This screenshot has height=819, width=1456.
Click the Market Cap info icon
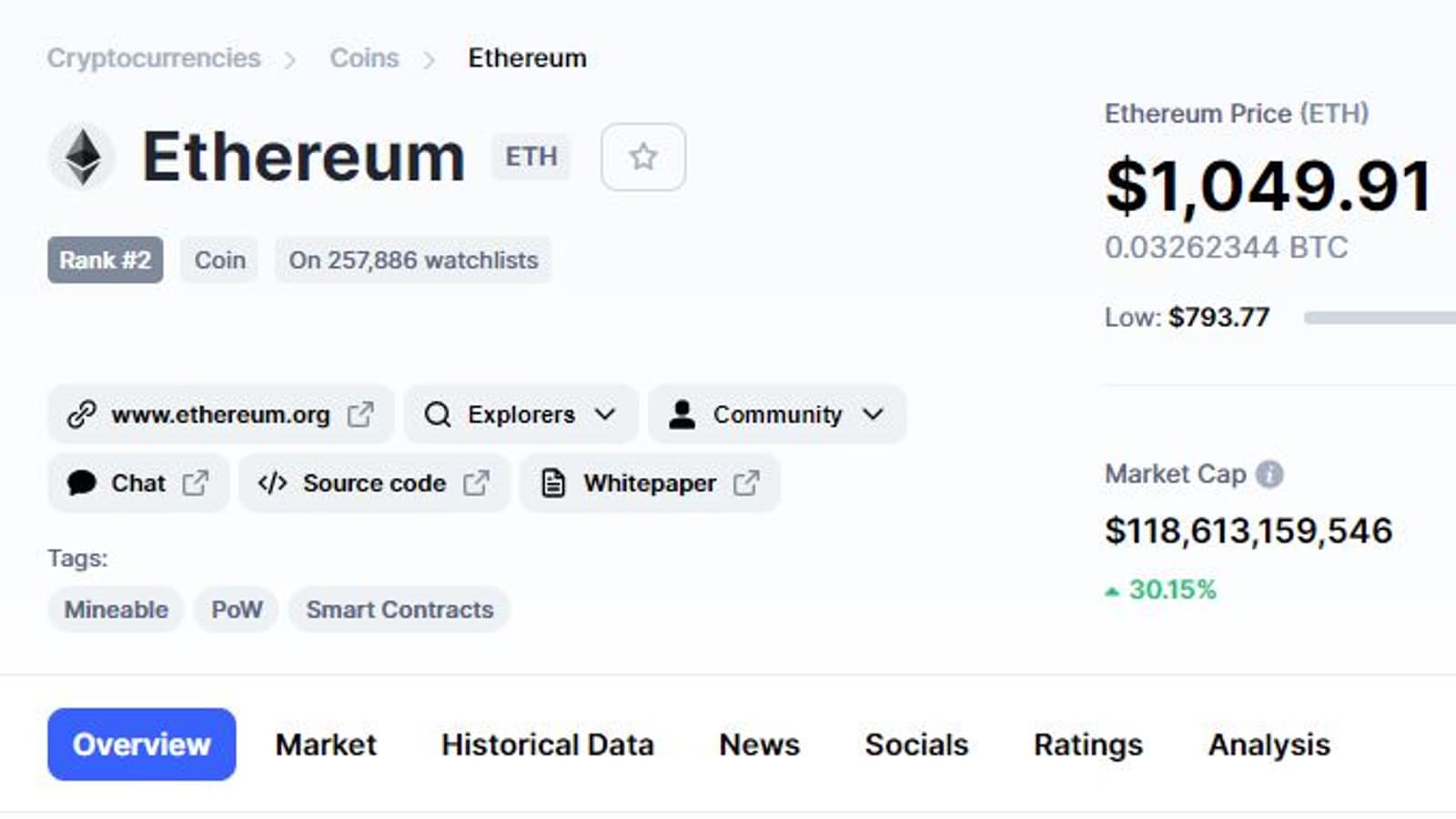[1269, 474]
